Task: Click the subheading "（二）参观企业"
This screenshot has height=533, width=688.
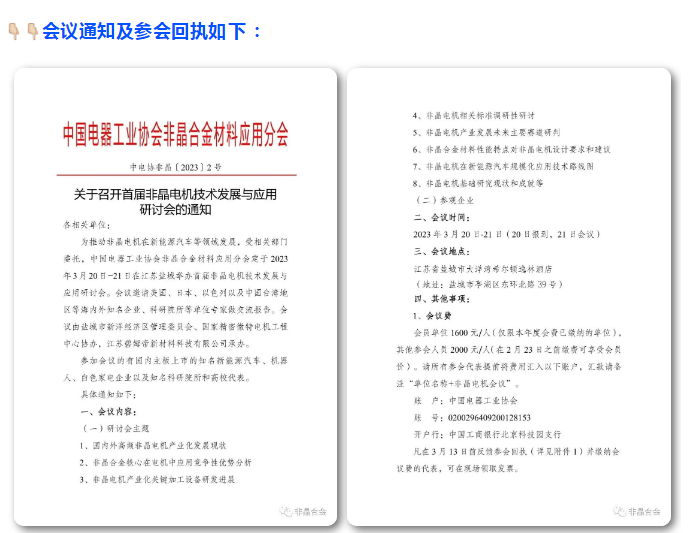Action: click(444, 200)
